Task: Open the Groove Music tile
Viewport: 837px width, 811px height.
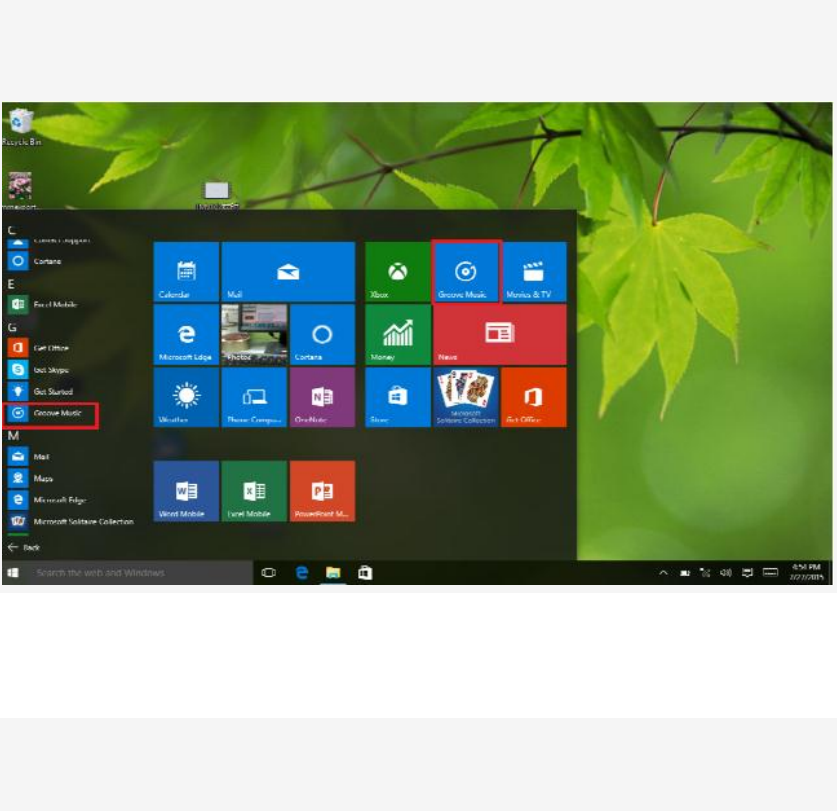Action: tap(465, 272)
